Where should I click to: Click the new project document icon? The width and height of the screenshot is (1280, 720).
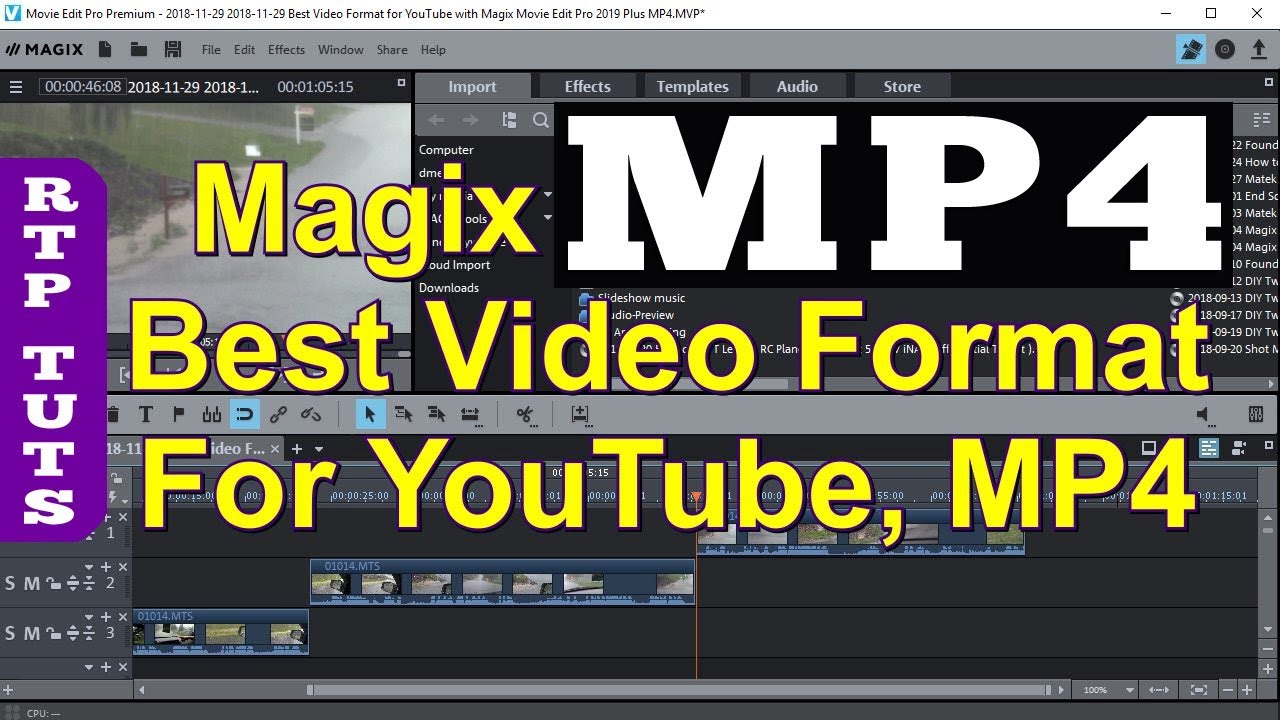click(106, 49)
